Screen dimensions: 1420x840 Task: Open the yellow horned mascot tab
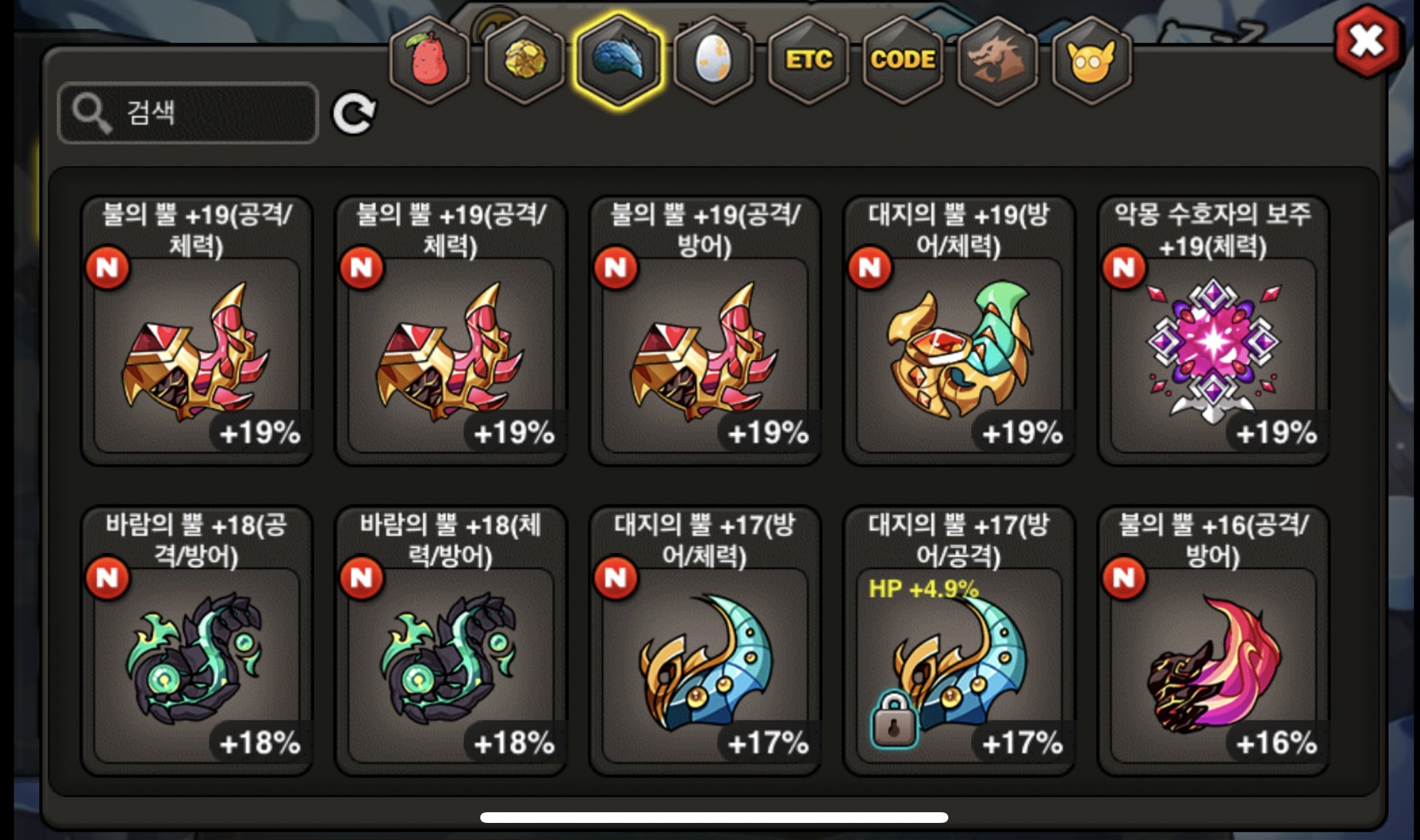[1091, 60]
